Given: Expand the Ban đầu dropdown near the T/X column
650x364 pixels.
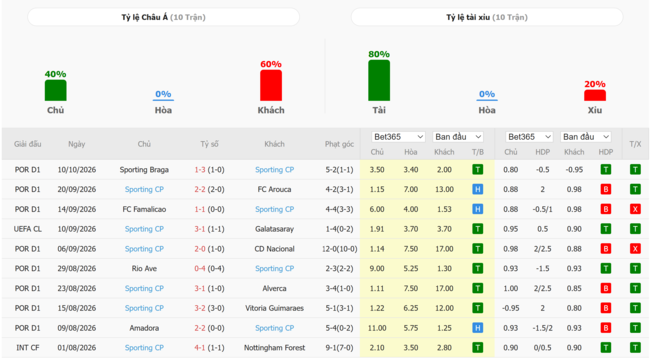Looking at the screenshot, I should coord(586,137).
